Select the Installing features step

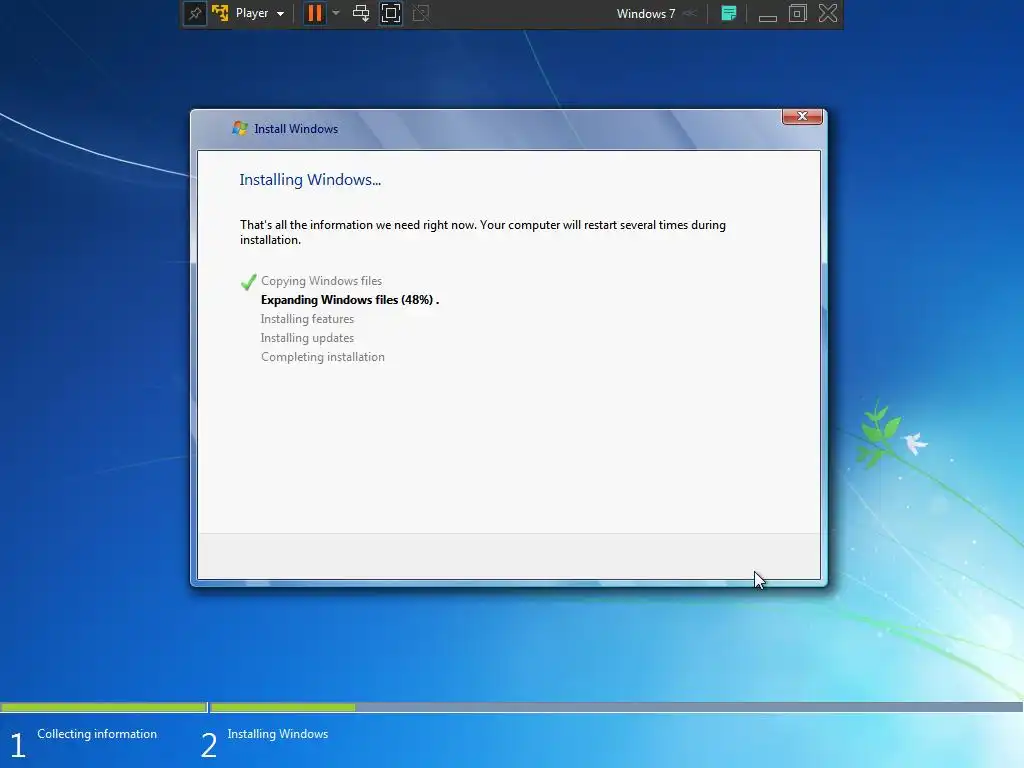coord(307,319)
